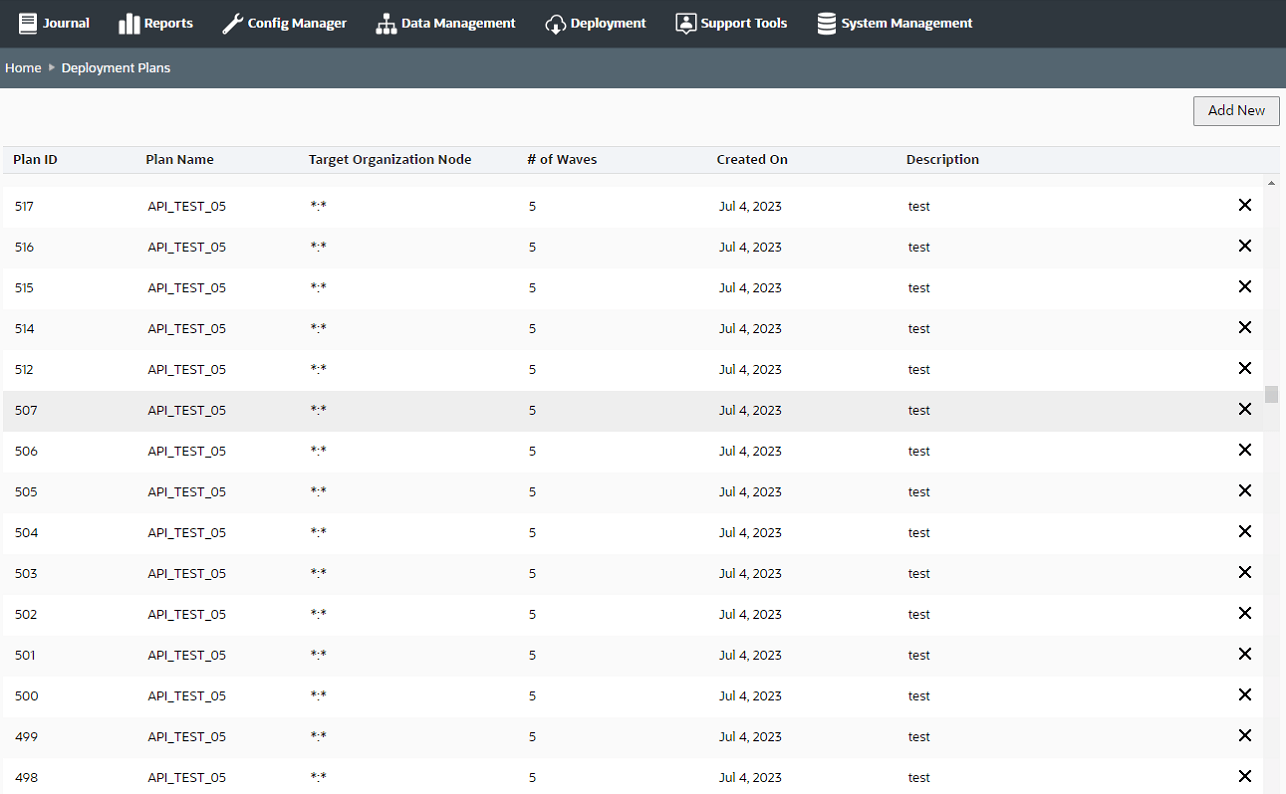The image size is (1286, 794).
Task: Delete plan 499 with its X icon
Action: (x=1245, y=736)
